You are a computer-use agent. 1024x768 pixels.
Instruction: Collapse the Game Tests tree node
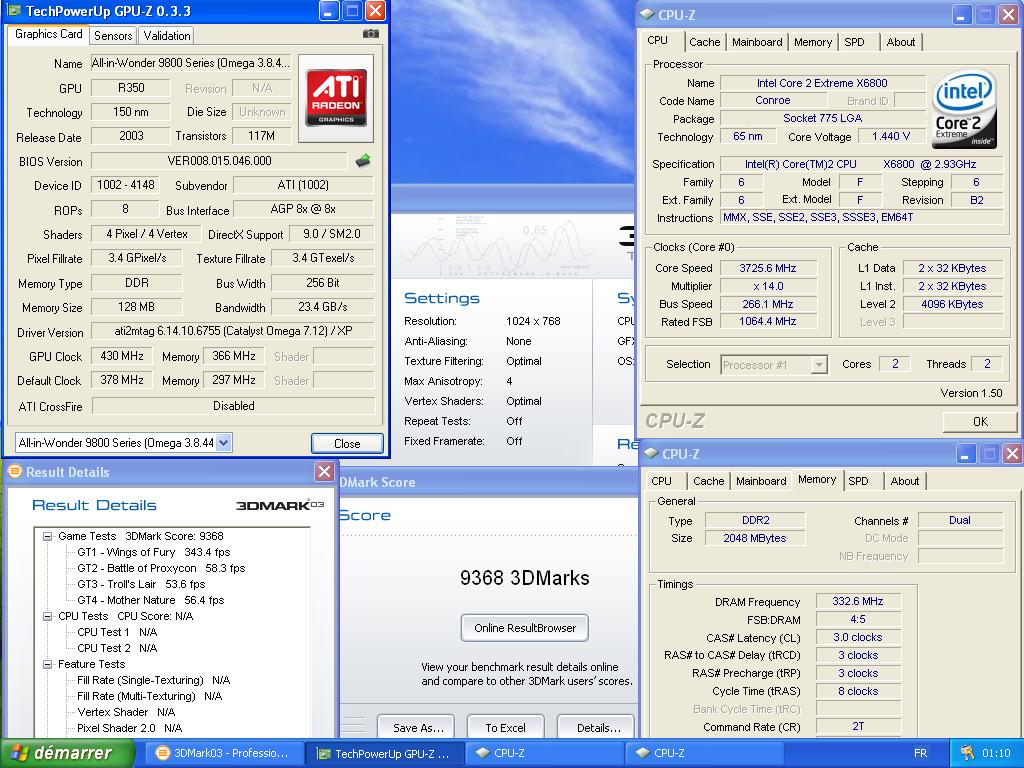click(x=48, y=536)
